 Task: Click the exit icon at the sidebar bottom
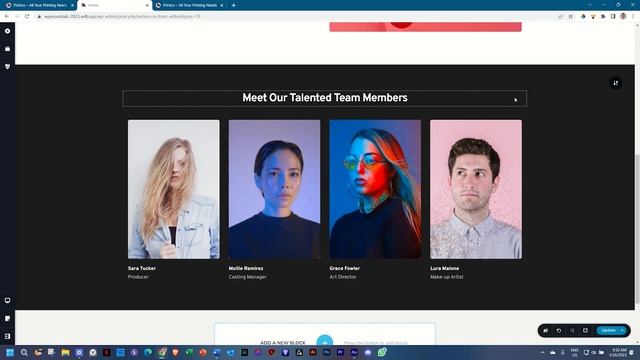(x=7, y=336)
